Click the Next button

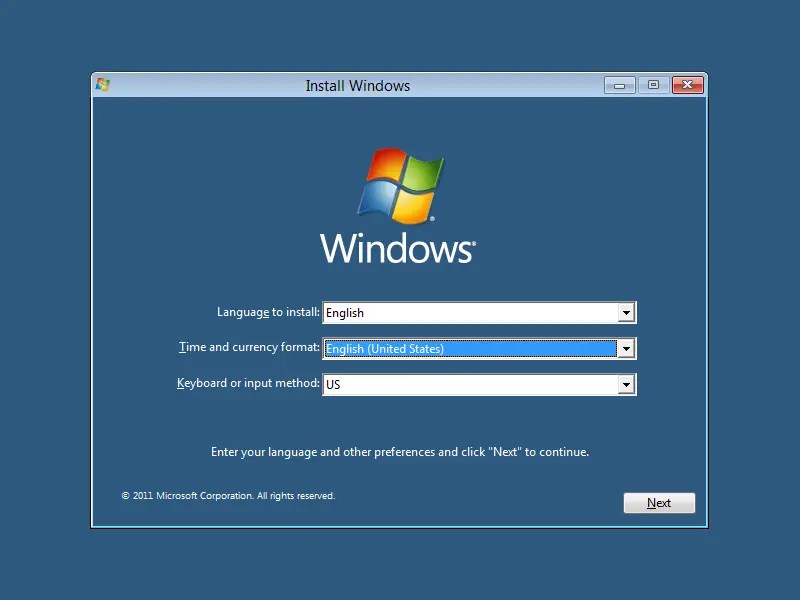659,503
